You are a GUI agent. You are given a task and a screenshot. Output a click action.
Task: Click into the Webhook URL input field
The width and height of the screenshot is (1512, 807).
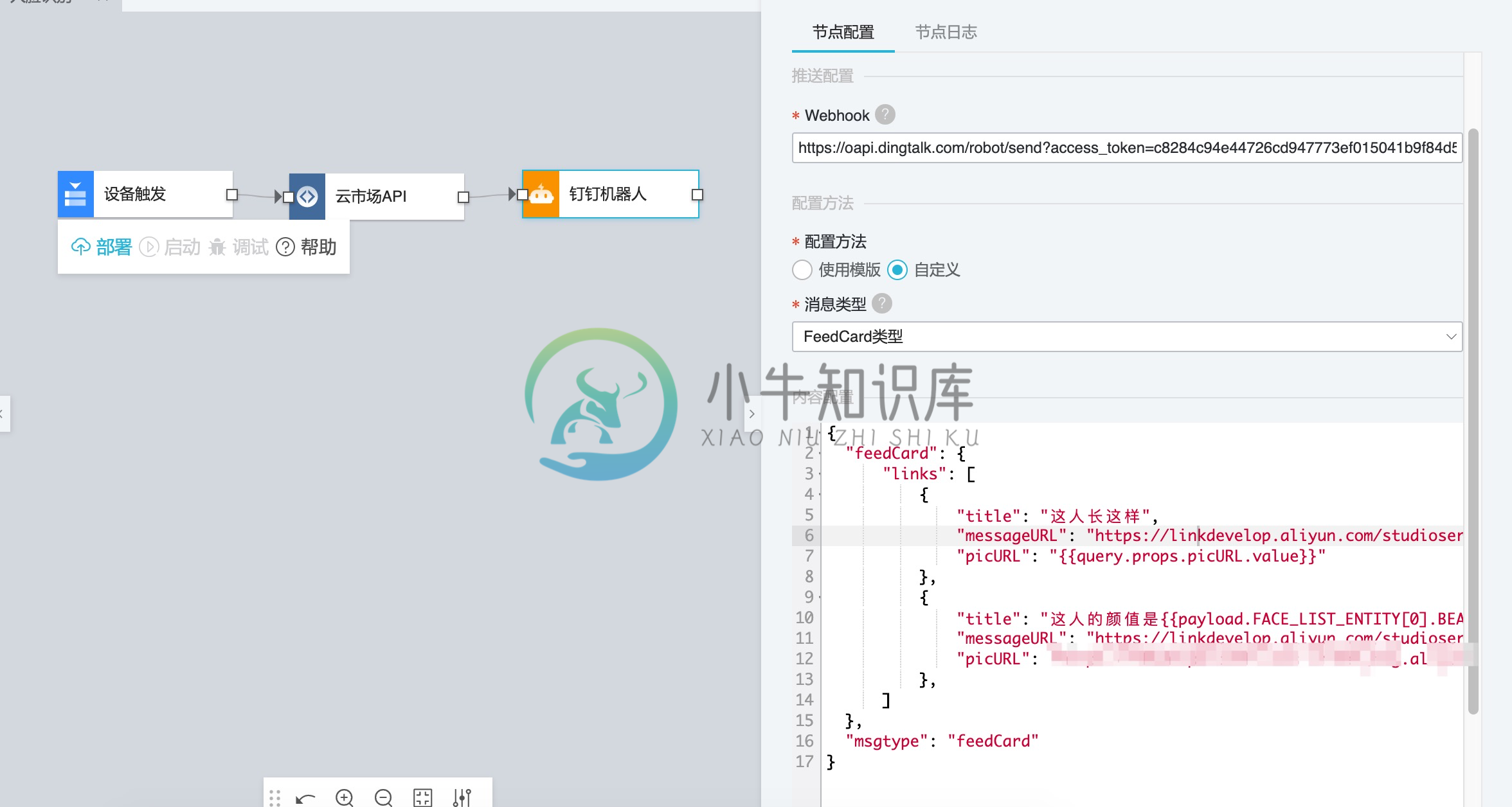(1127, 148)
